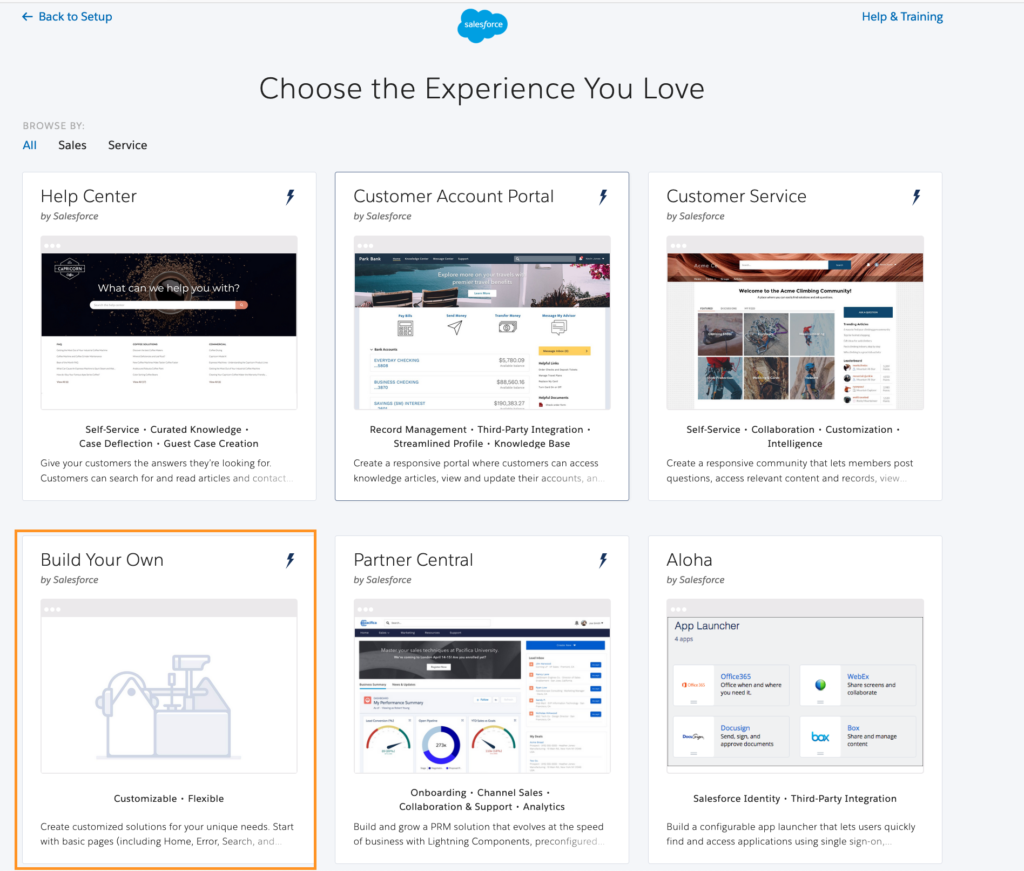Click the lightning bolt icon on Aloha card
The height and width of the screenshot is (871, 1024).
pyautogui.click(x=916, y=560)
